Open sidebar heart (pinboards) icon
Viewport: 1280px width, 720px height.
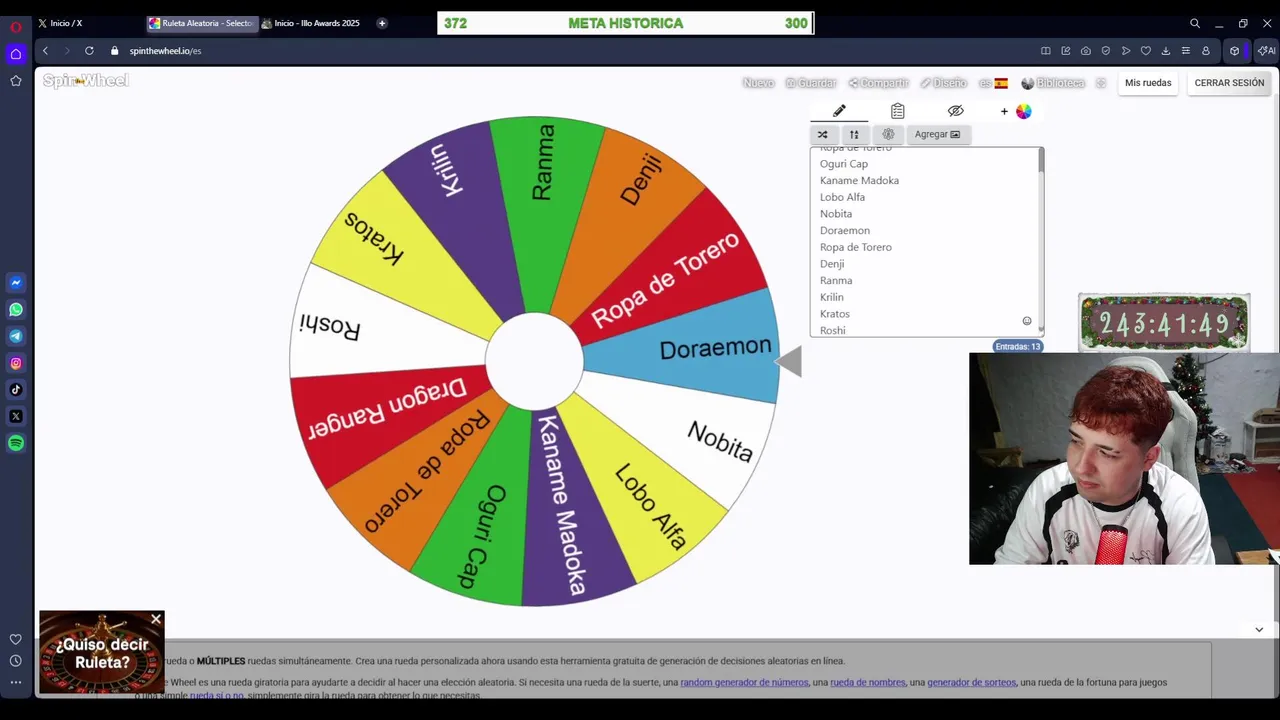pyautogui.click(x=16, y=639)
